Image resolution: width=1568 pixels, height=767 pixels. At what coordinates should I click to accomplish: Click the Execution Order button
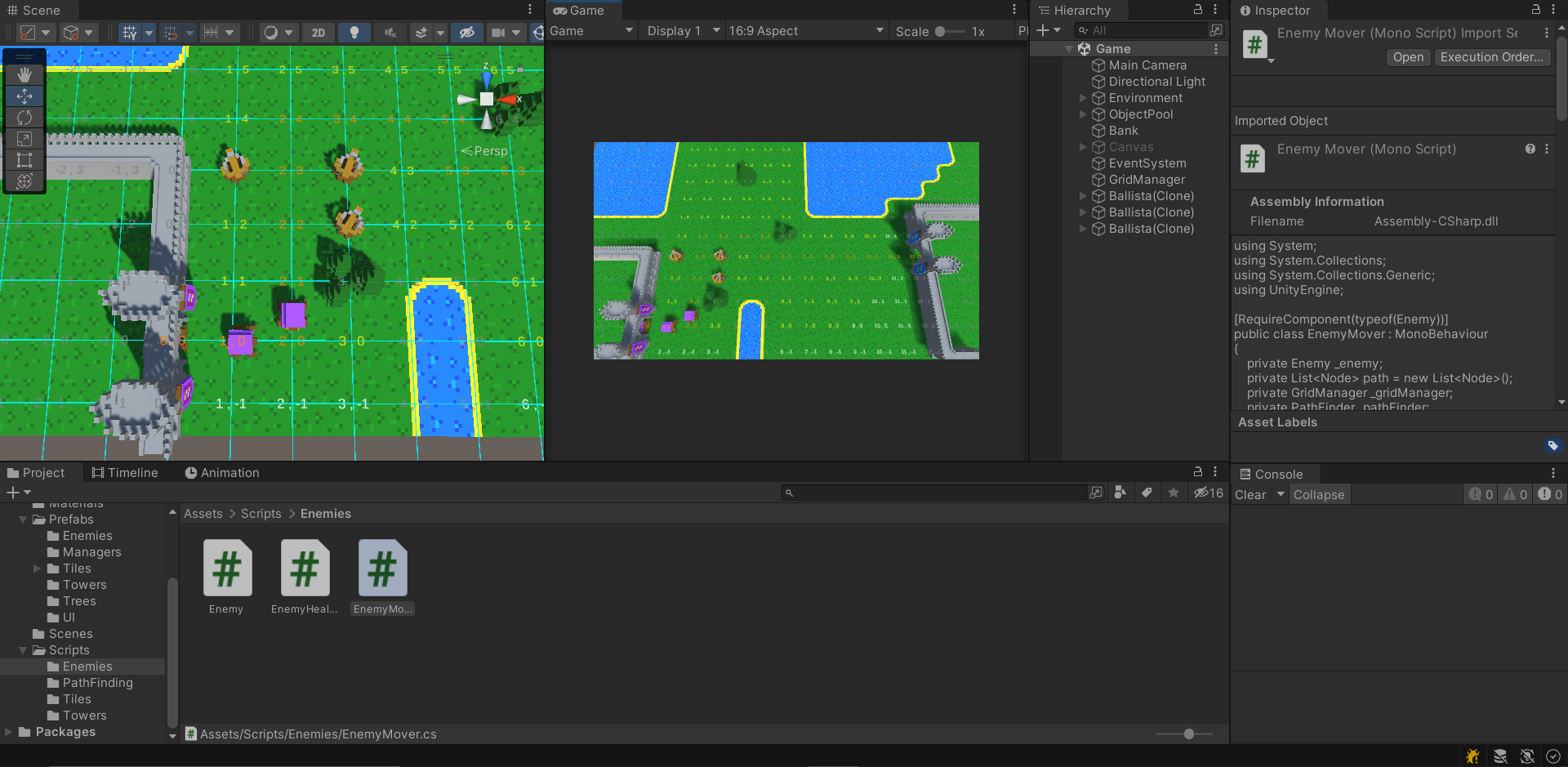pyautogui.click(x=1491, y=57)
